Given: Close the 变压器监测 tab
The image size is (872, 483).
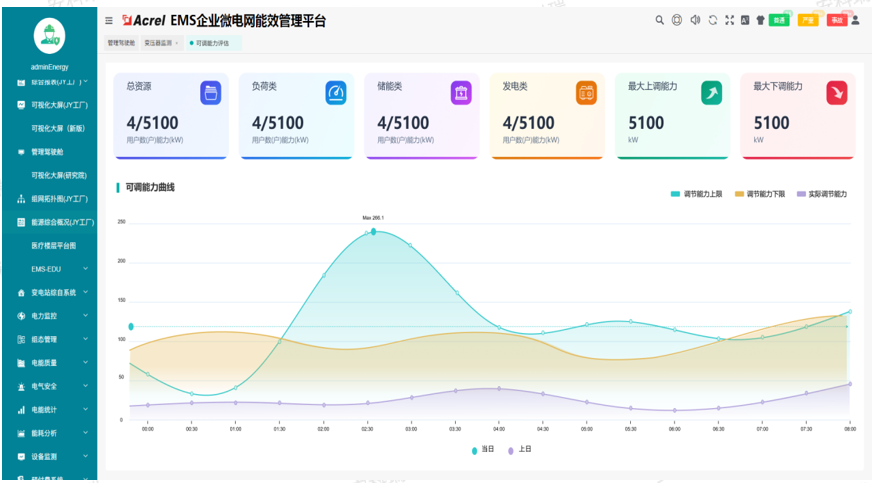Looking at the screenshot, I should (x=177, y=43).
